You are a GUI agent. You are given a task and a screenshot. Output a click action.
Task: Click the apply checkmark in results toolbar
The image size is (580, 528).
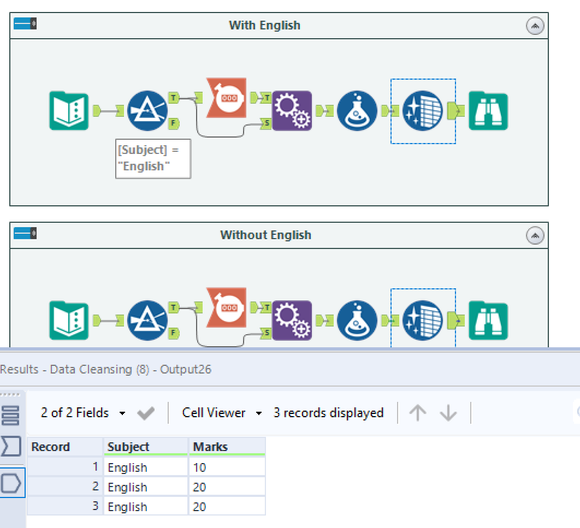coord(146,413)
